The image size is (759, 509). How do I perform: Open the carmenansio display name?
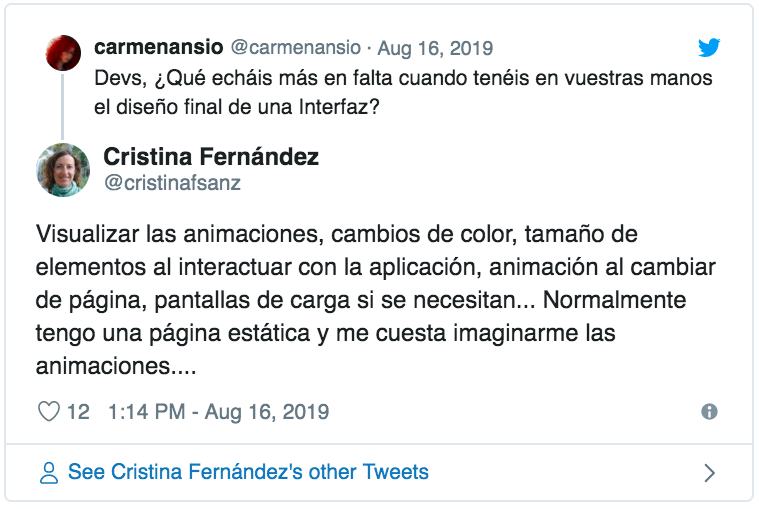click(159, 47)
